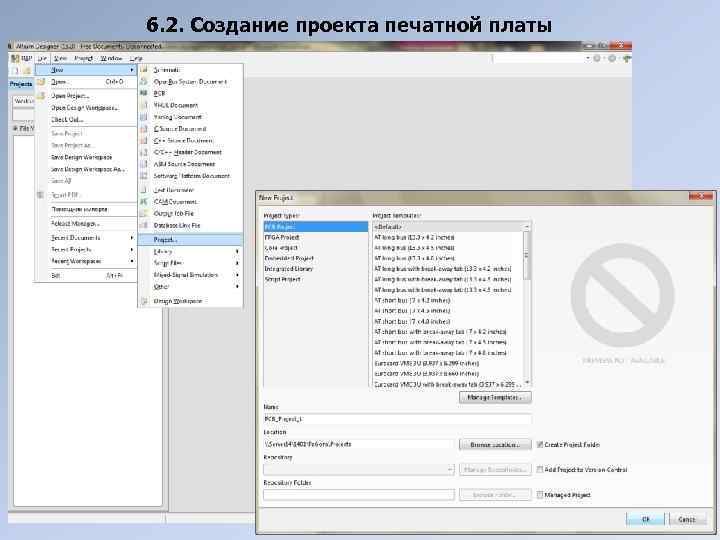Open the View menu
This screenshot has height=540, width=720.
click(60, 58)
